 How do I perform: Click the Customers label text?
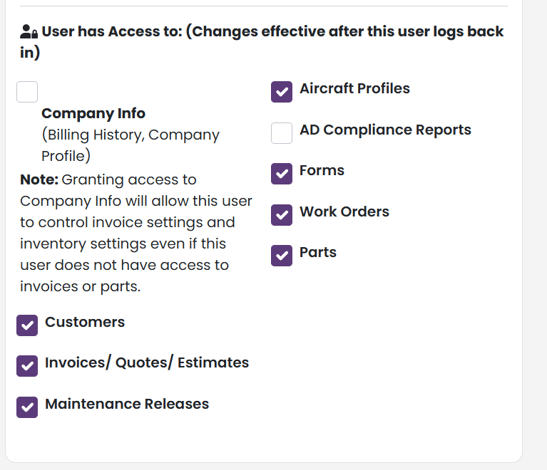85,322
